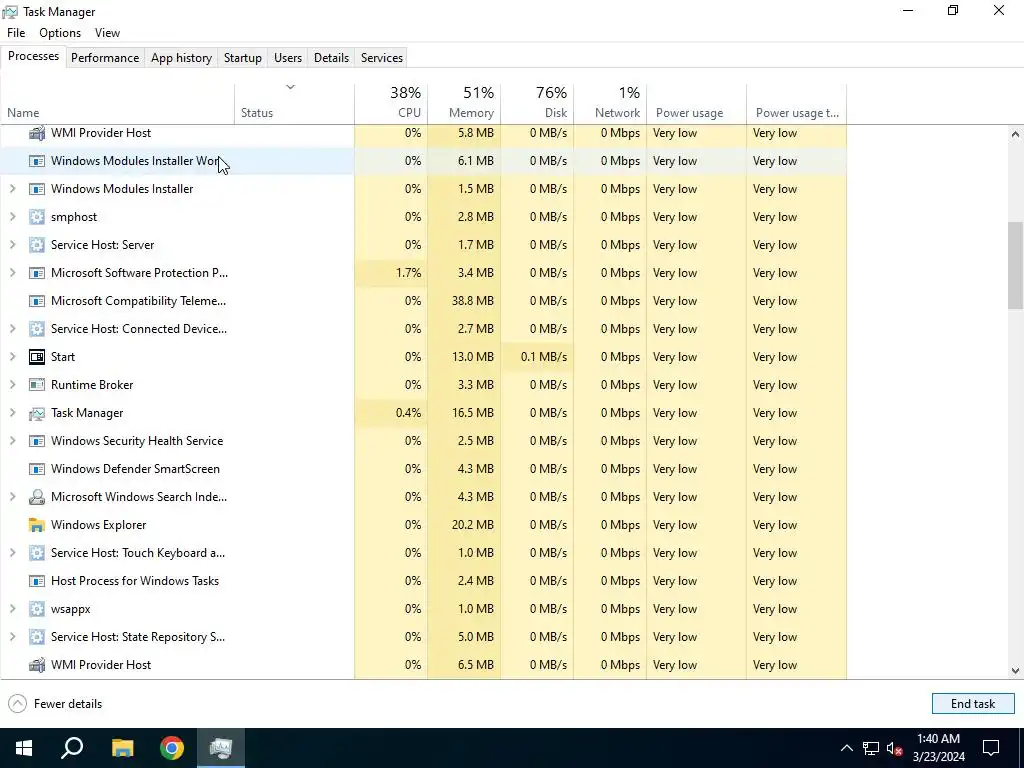Open the View menu
1024x768 pixels.
107,33
